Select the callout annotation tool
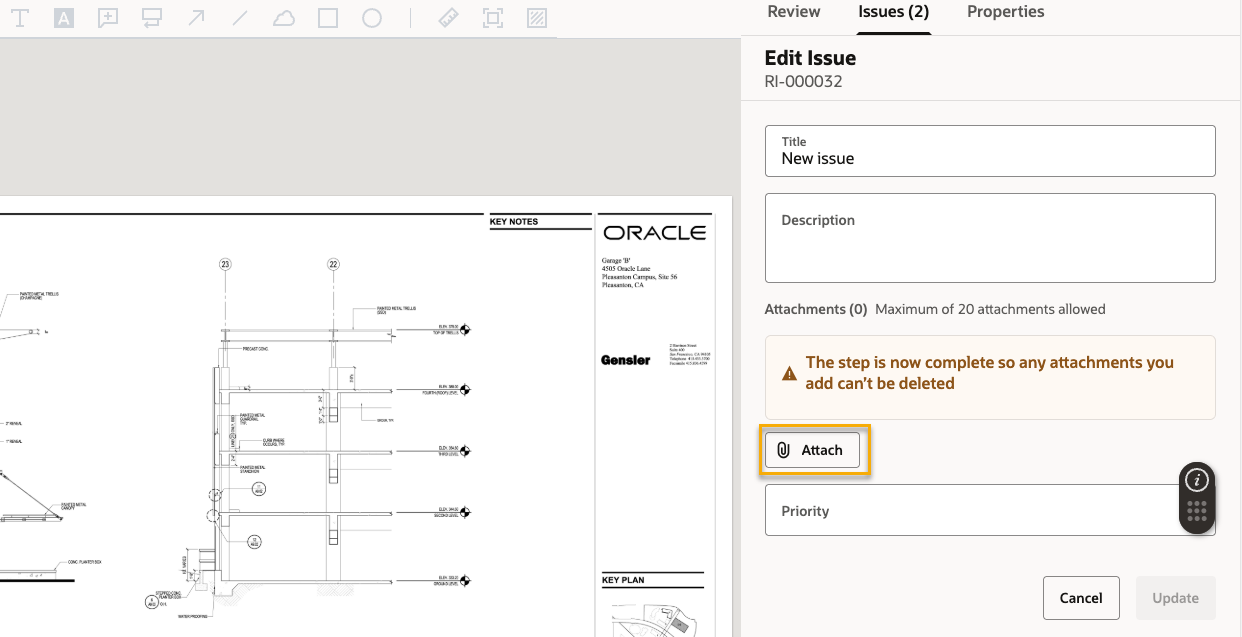 (152, 18)
